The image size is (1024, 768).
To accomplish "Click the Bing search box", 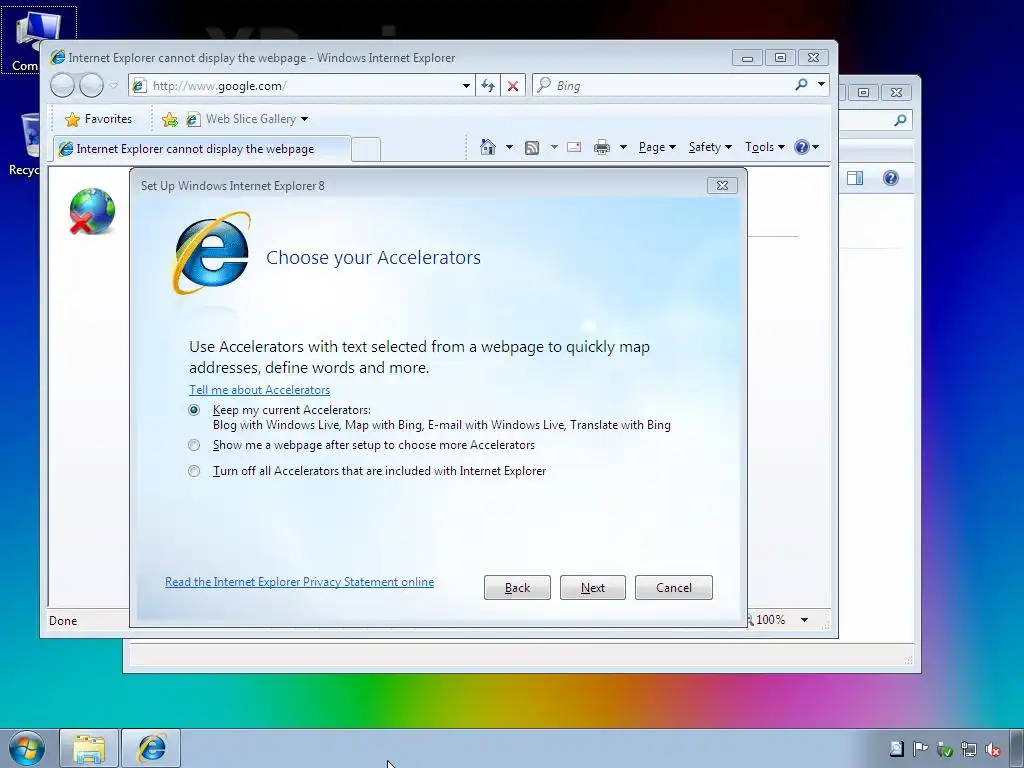I will pyautogui.click(x=663, y=86).
